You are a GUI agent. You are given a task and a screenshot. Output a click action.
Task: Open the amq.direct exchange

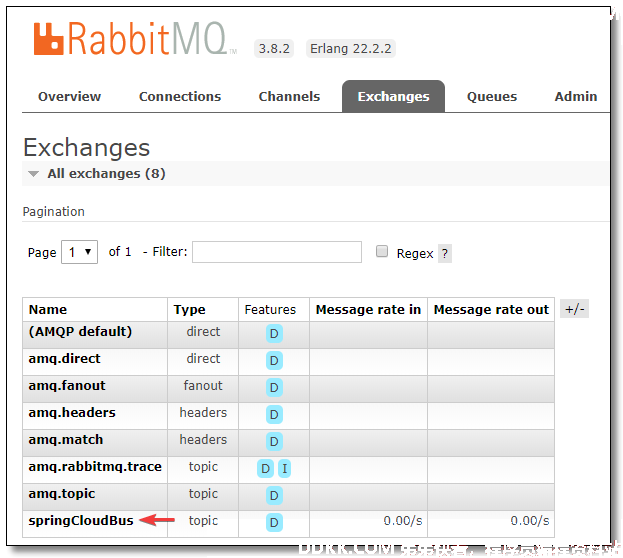(64, 359)
